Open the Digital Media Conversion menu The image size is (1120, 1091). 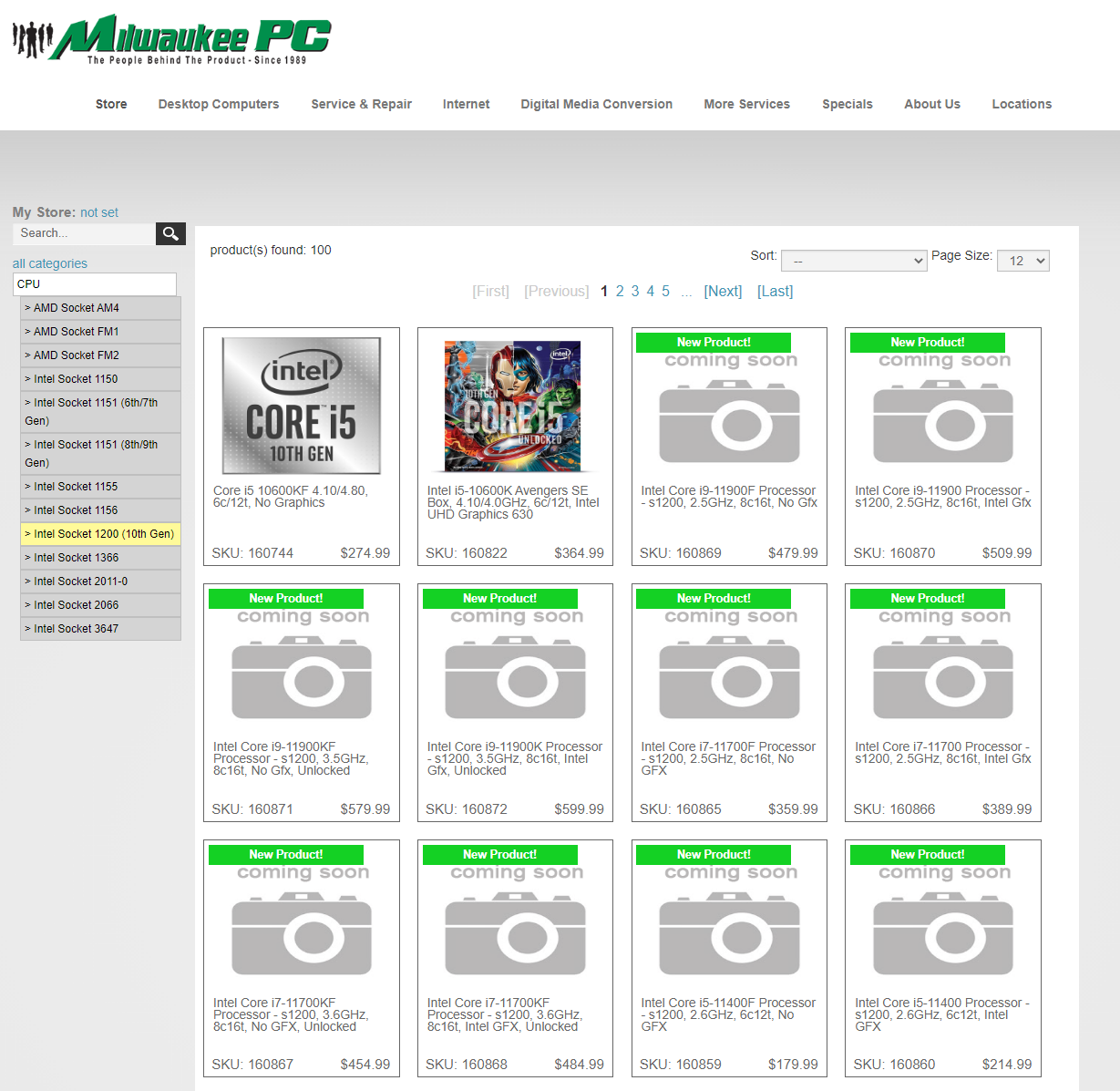pyautogui.click(x=597, y=104)
